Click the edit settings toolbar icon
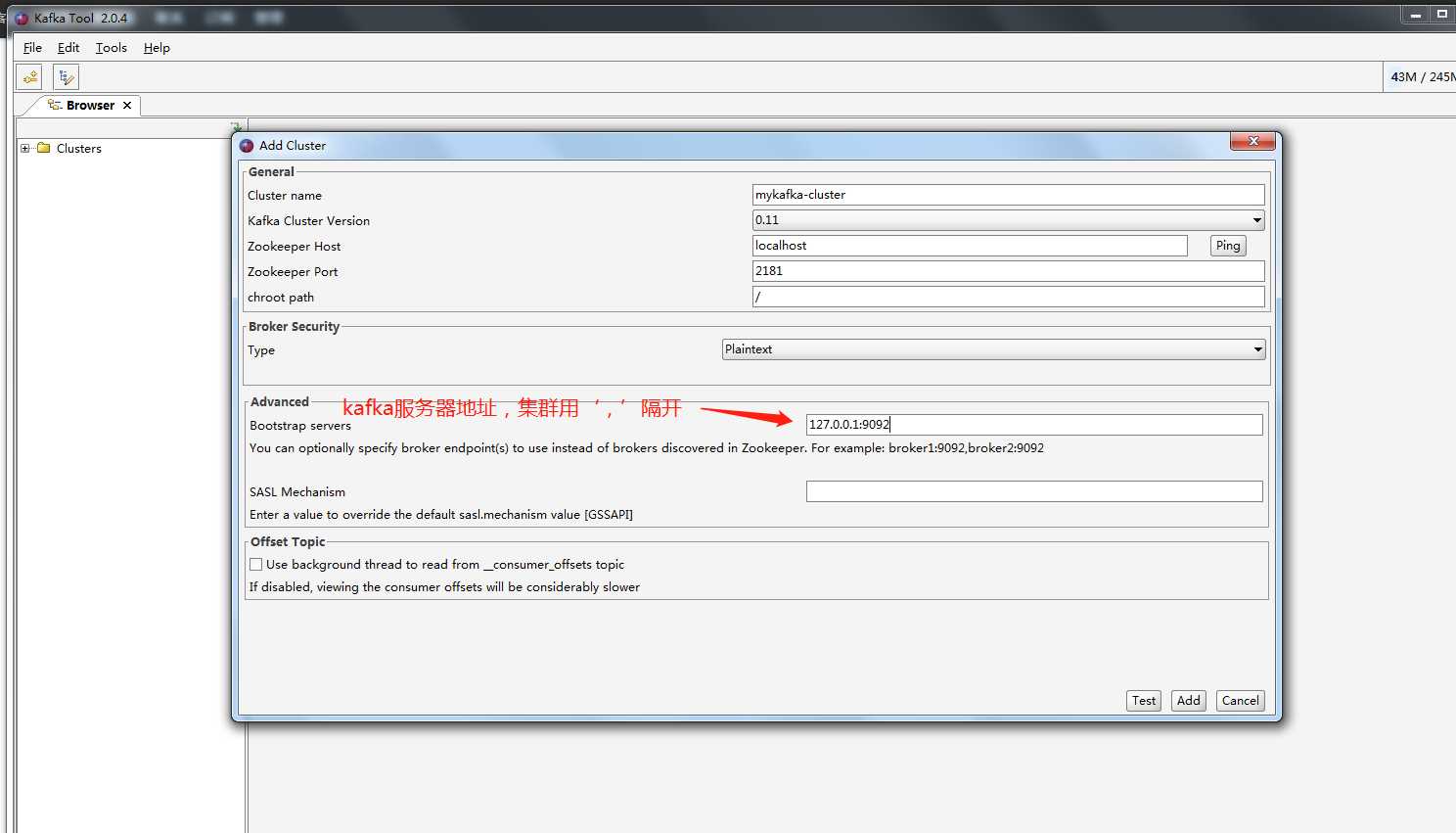 66,77
